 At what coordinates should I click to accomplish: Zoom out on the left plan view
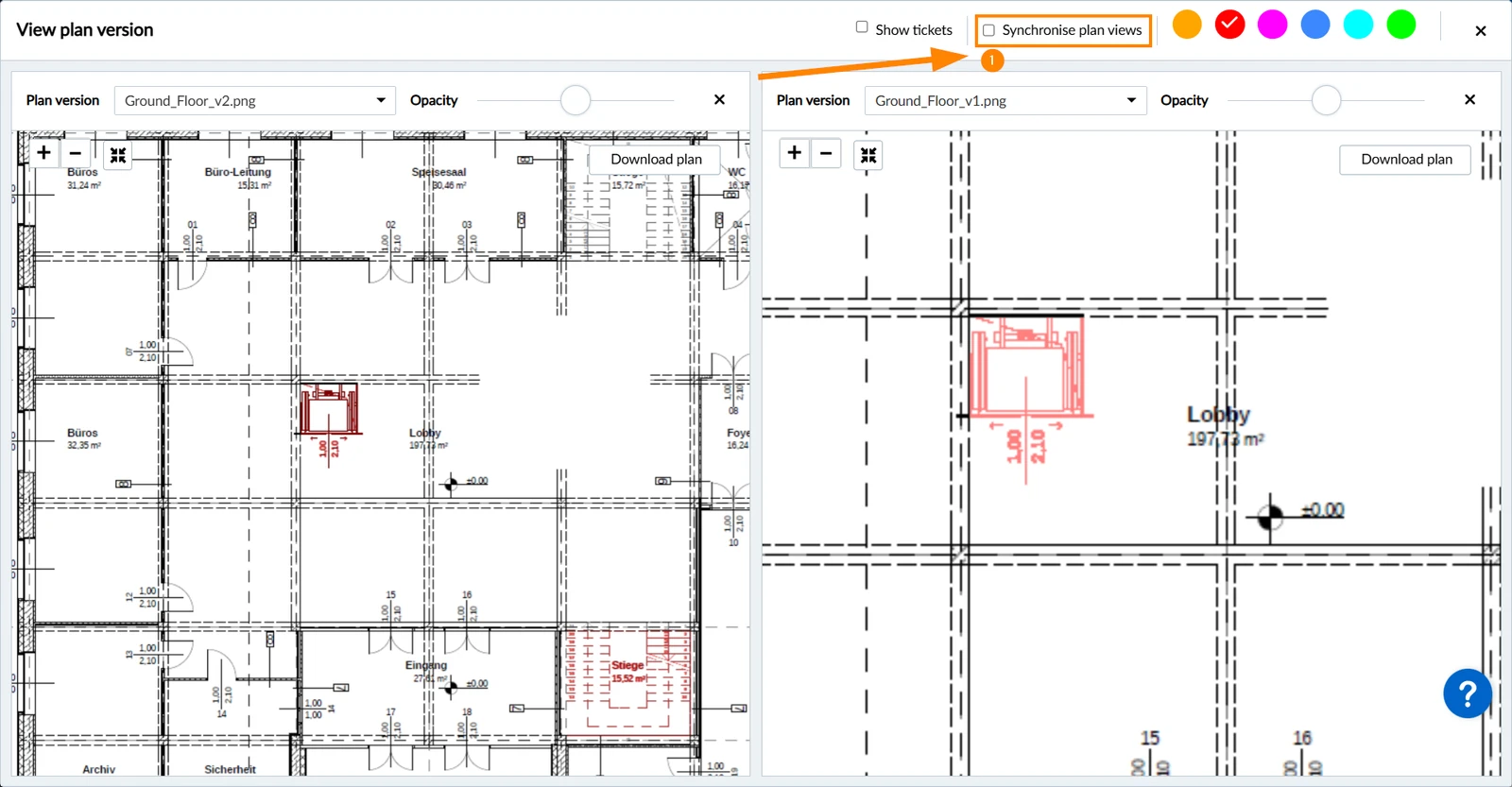(x=76, y=152)
